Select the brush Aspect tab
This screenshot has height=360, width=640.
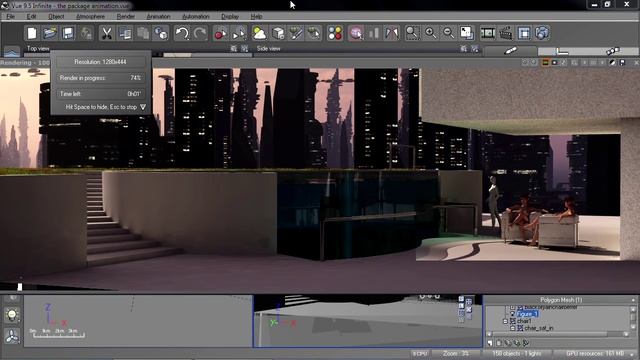(510, 51)
